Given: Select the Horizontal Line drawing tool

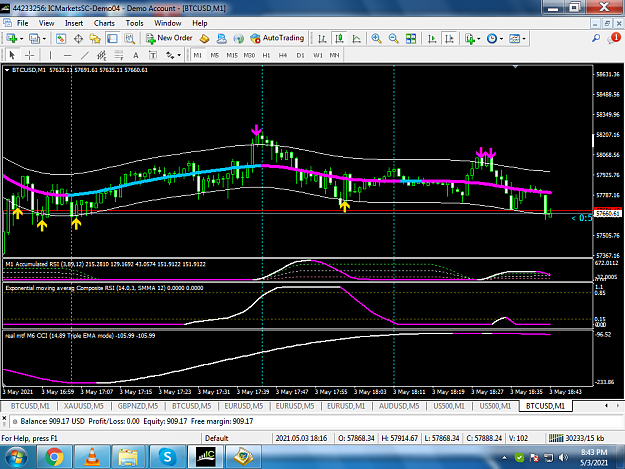Looking at the screenshot, I should (x=67, y=55).
